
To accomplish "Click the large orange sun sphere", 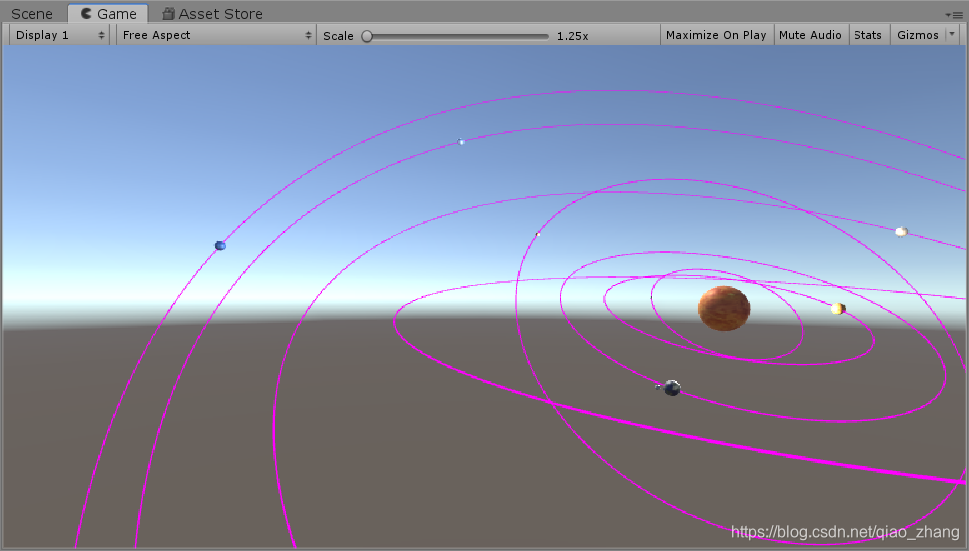I will (724, 308).
